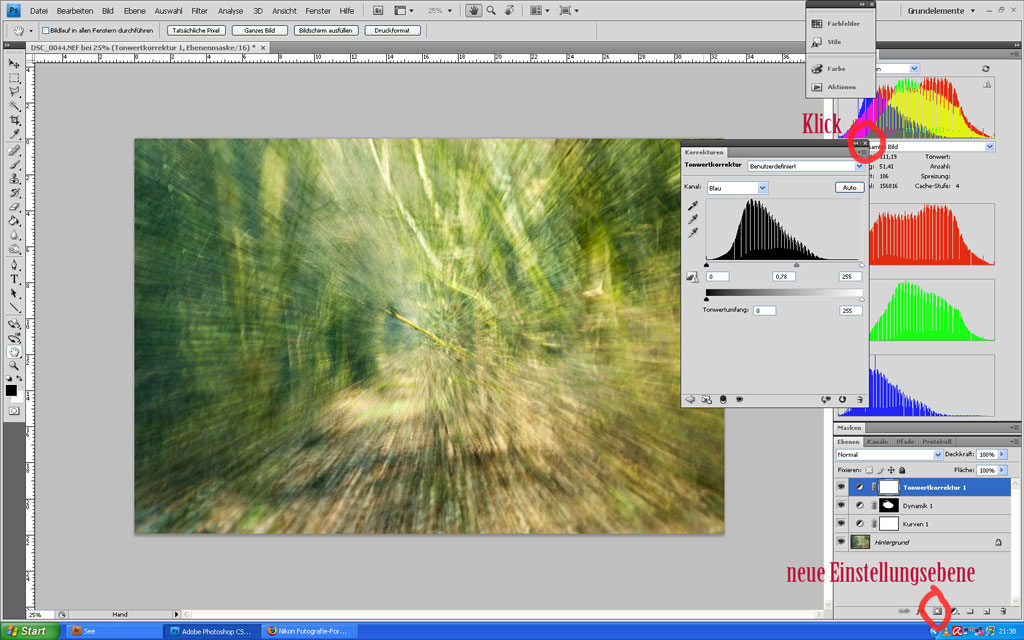Screen dimensions: 1024x640
Task: Switch to the Protokoll tab
Action: 937,442
